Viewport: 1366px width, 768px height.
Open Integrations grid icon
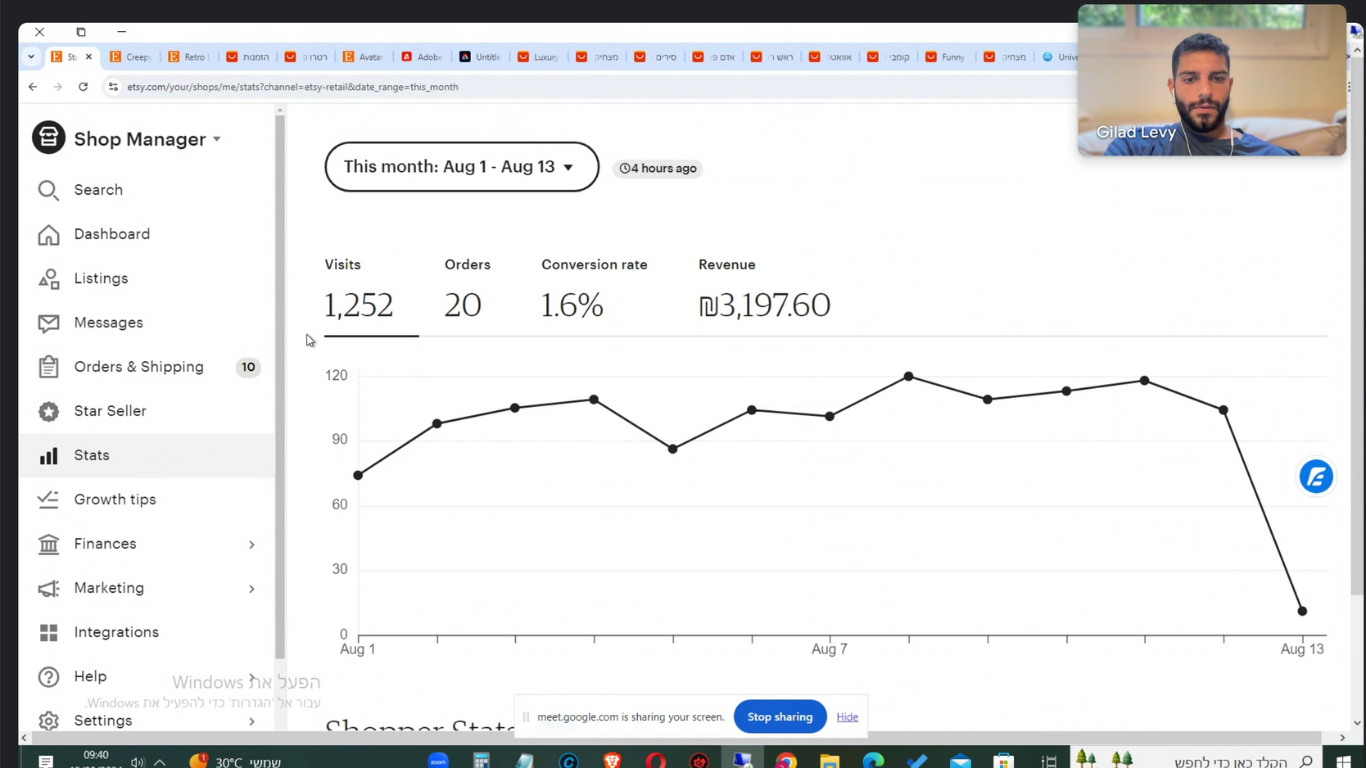[48, 632]
